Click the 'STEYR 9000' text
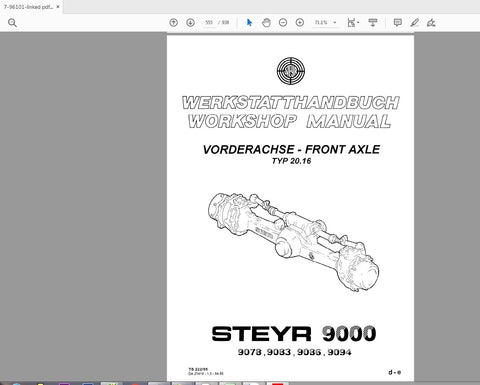 294,334
